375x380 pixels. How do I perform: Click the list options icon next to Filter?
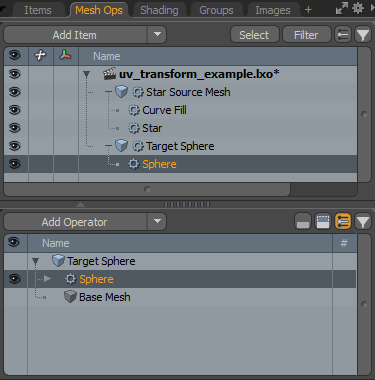(343, 35)
